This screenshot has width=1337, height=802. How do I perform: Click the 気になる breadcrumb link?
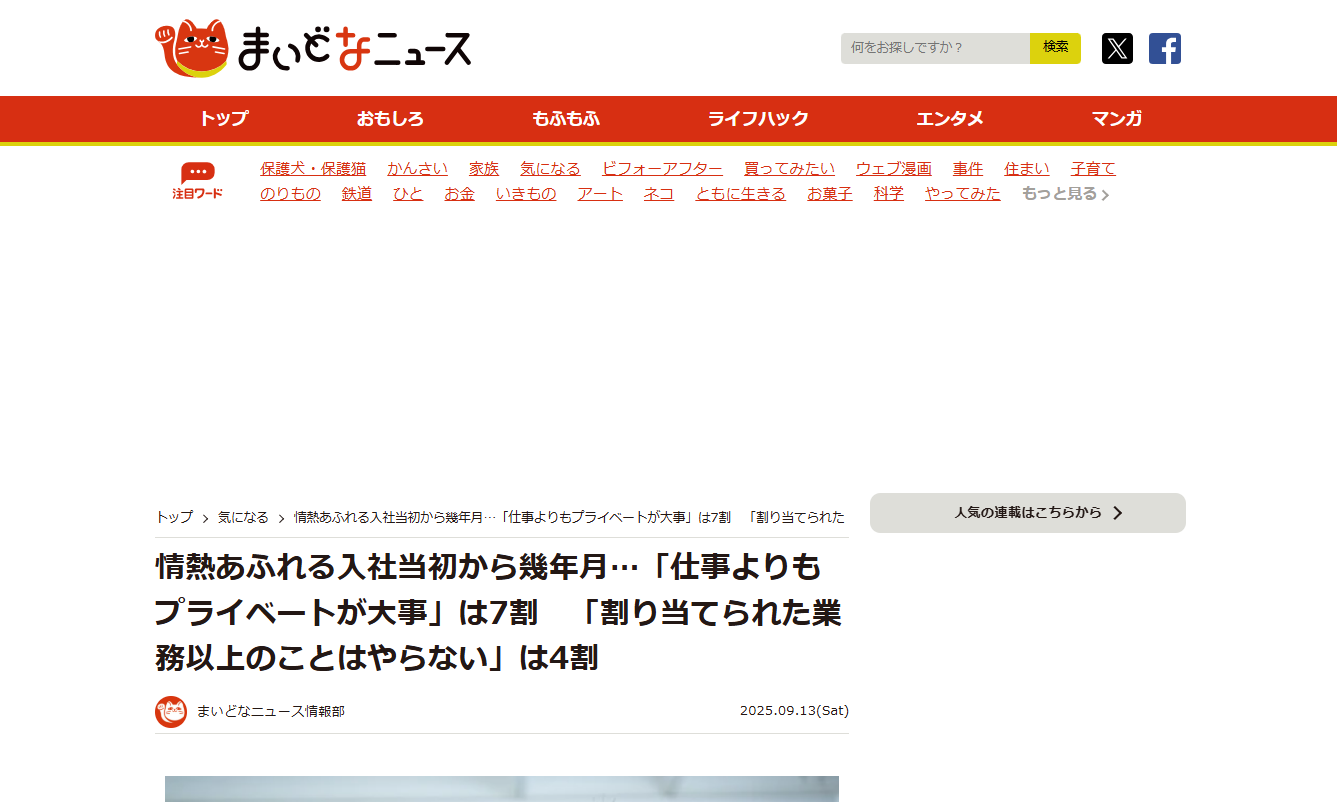click(243, 517)
